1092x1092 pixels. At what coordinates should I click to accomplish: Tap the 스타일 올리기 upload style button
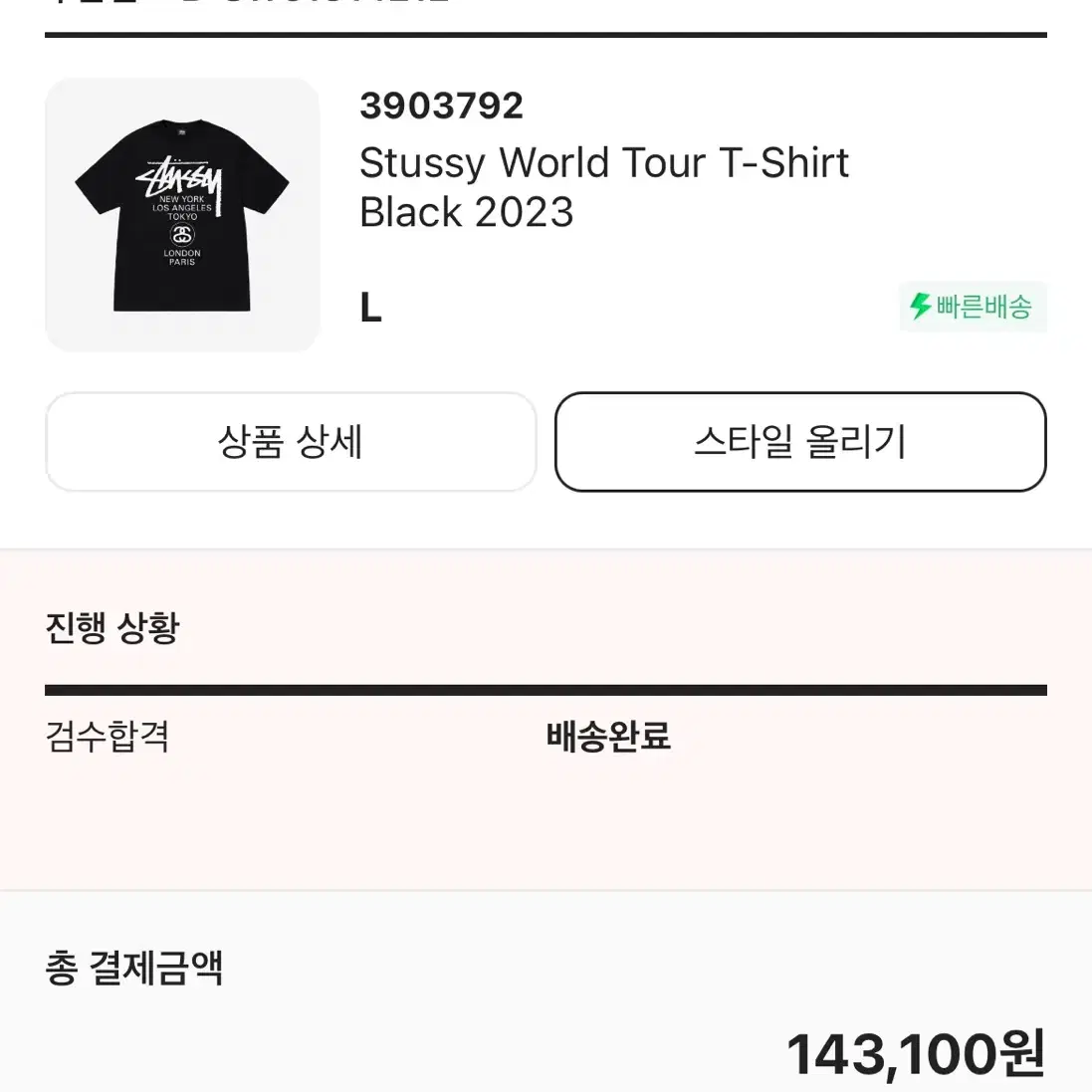[x=801, y=442]
